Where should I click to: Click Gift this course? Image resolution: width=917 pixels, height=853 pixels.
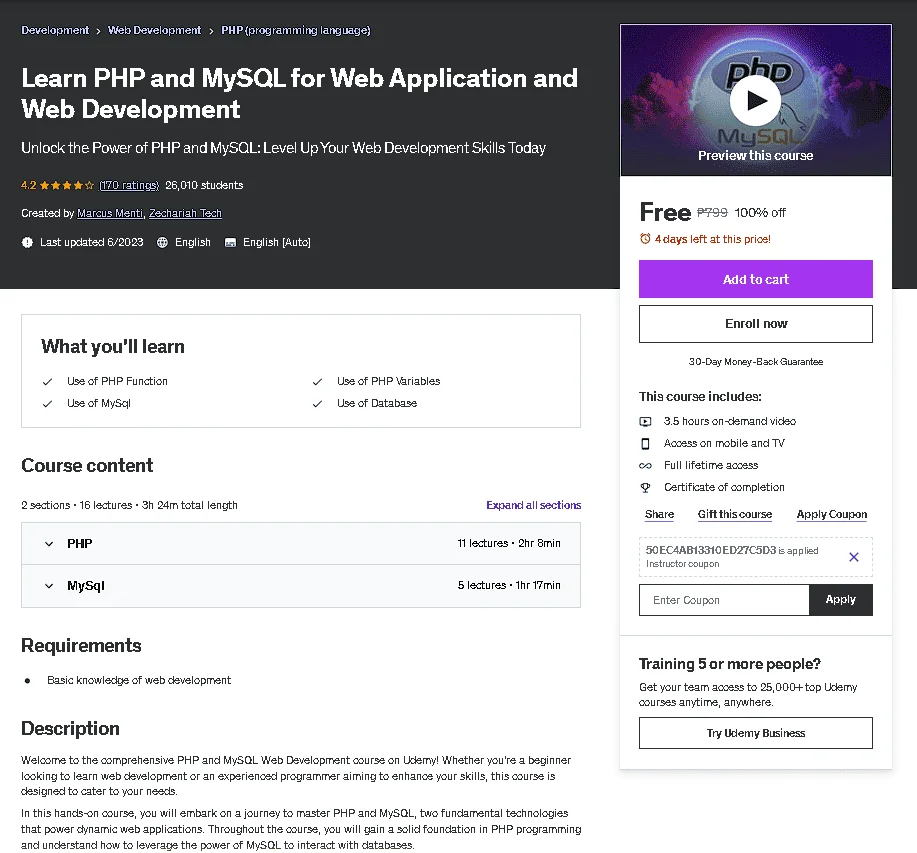735,514
